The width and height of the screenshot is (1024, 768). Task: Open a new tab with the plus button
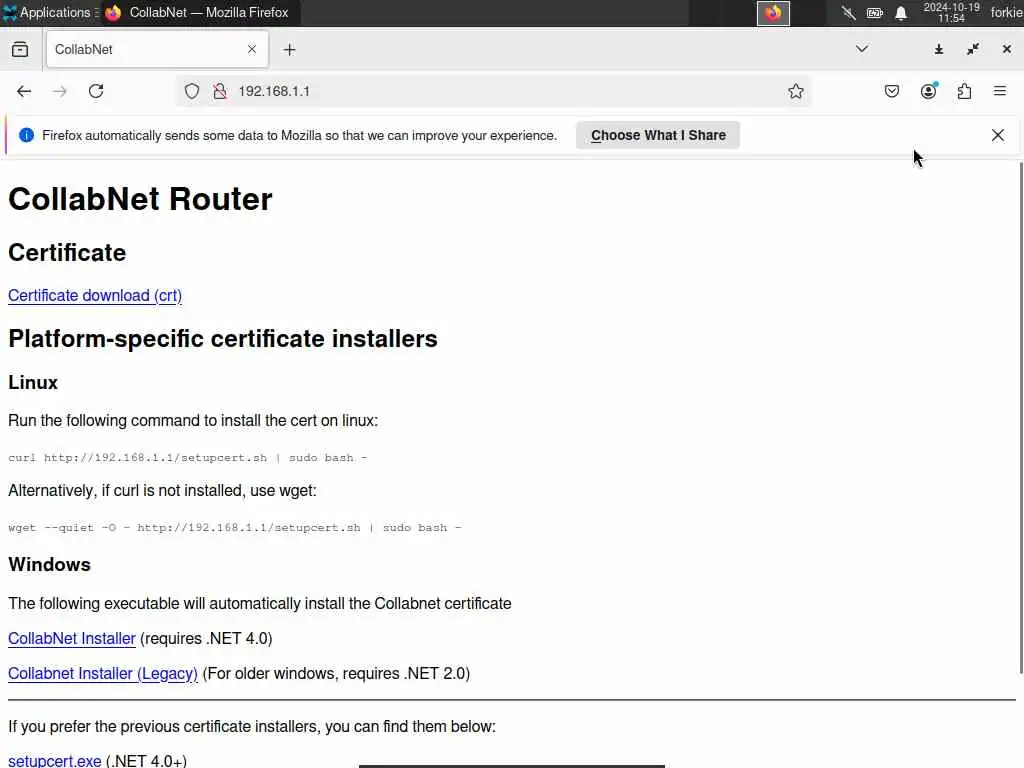click(289, 50)
